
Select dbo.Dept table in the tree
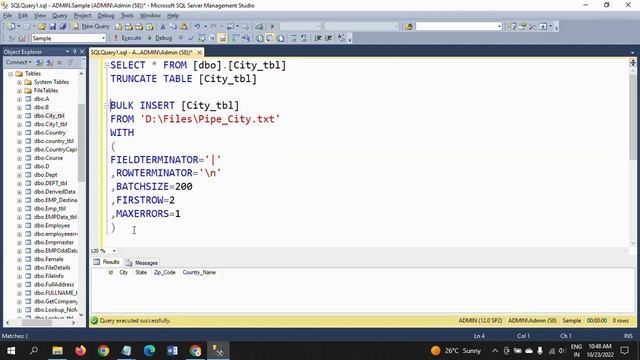(46, 175)
